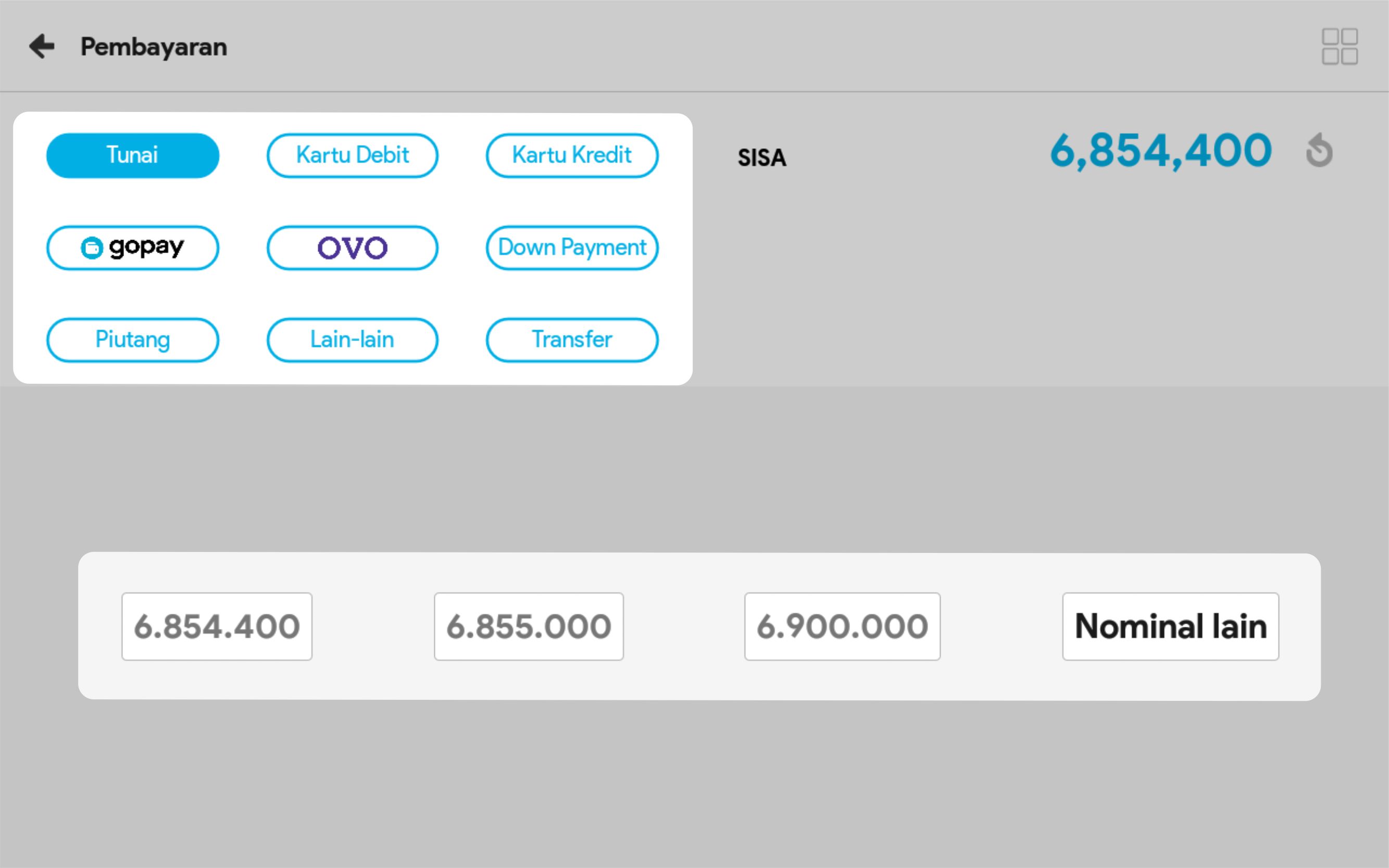The width and height of the screenshot is (1389, 868).
Task: Reset the remaining amount with undo icon
Action: click(1319, 151)
